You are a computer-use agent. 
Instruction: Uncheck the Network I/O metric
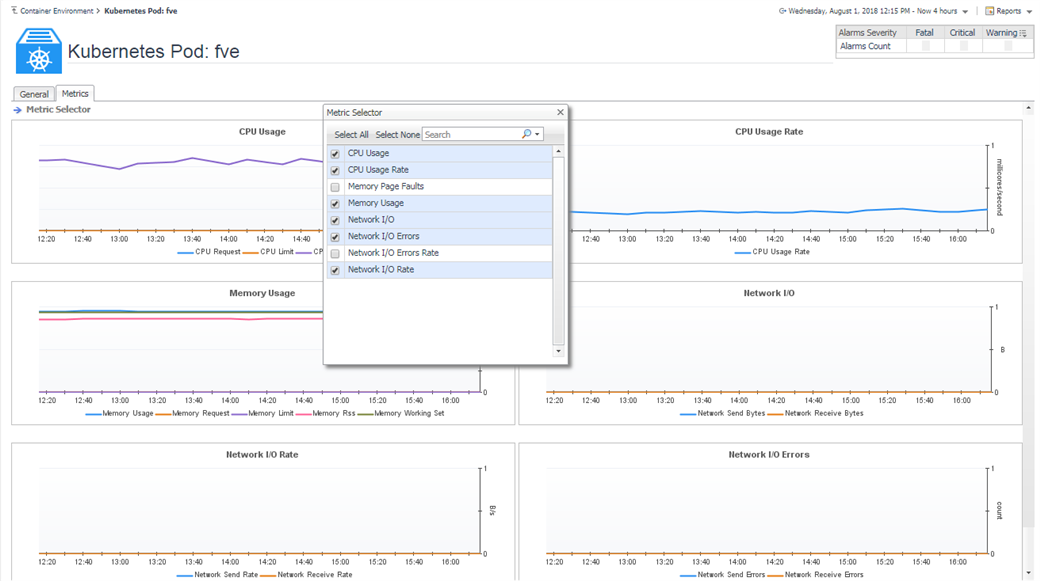tap(335, 220)
